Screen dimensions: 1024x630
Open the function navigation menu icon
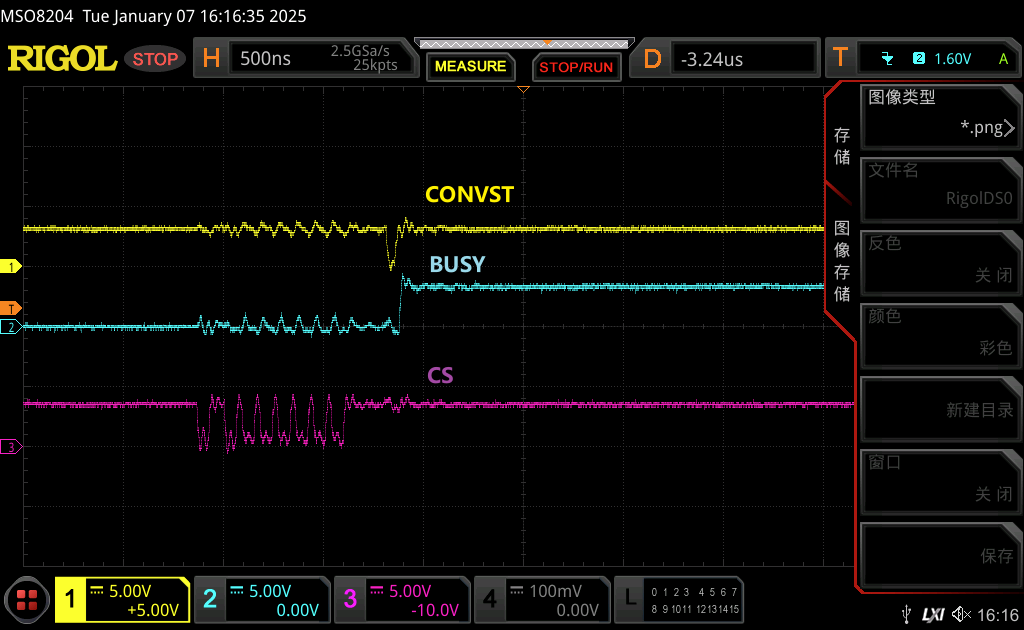[x=27, y=599]
